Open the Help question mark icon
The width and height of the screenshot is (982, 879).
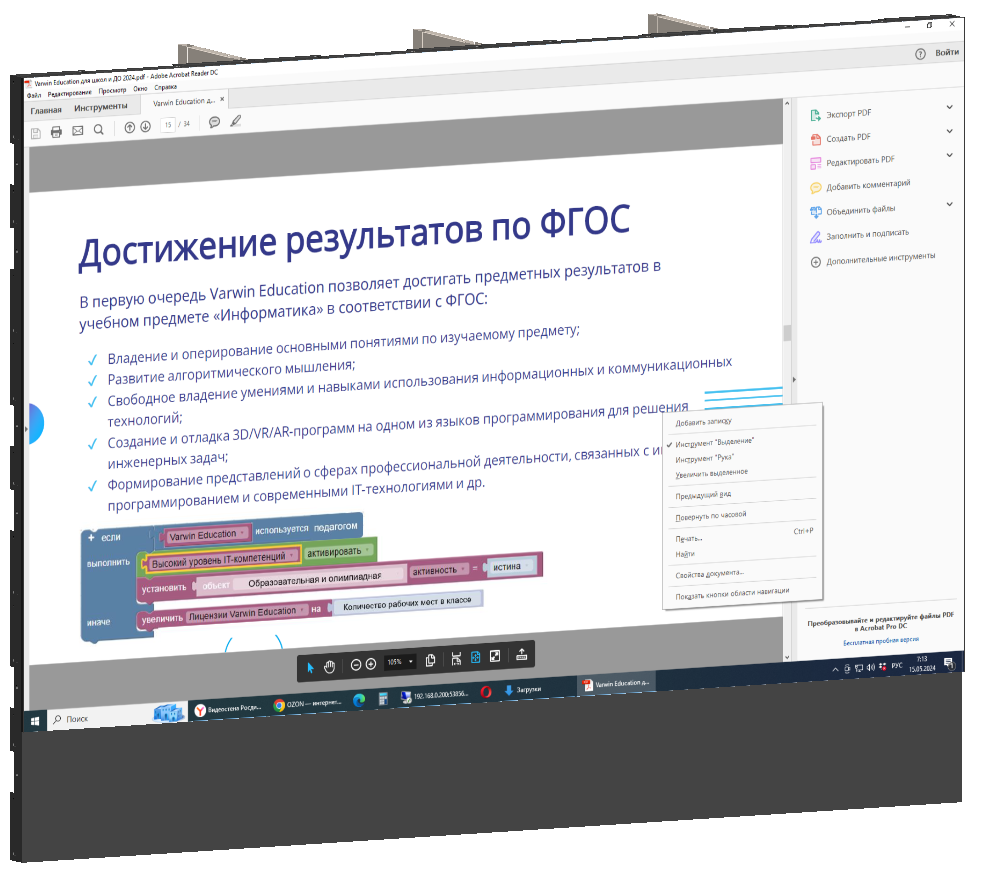[x=920, y=54]
